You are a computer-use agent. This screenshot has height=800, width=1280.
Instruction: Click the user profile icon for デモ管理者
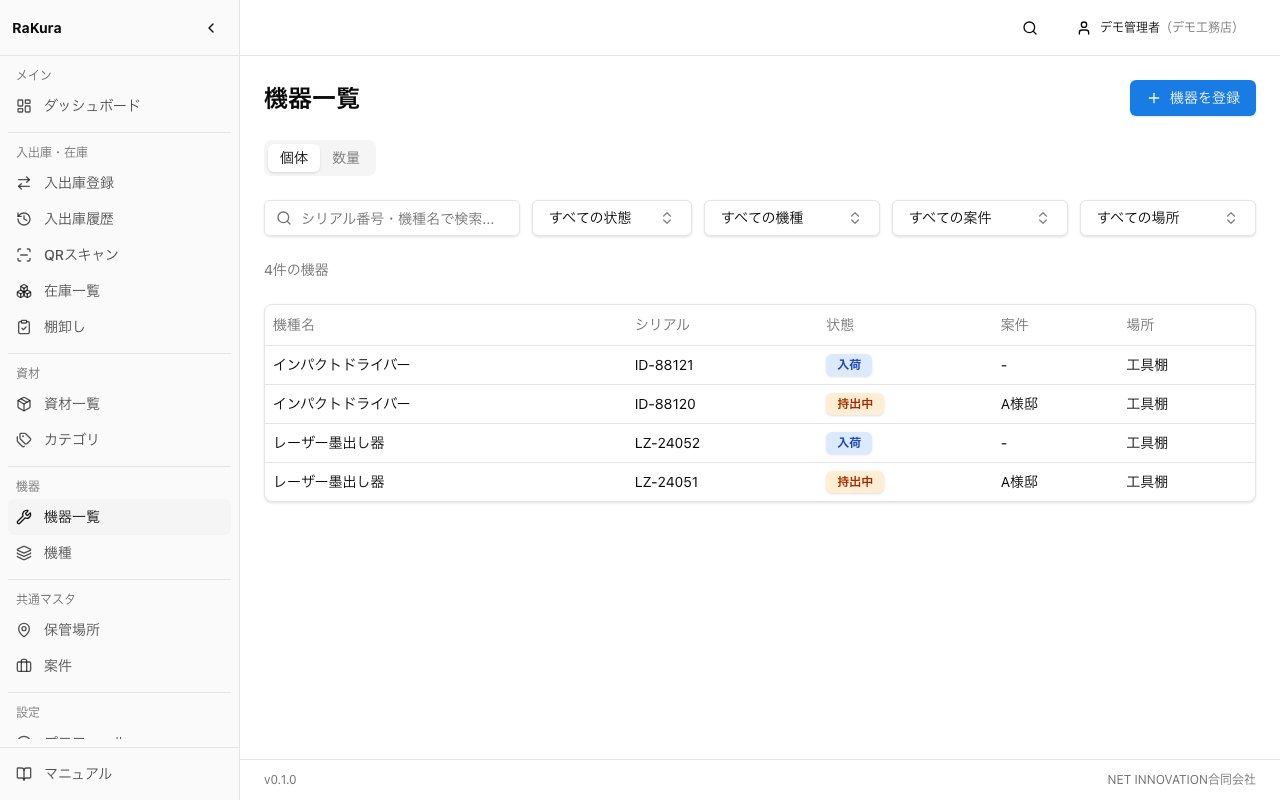(1084, 28)
